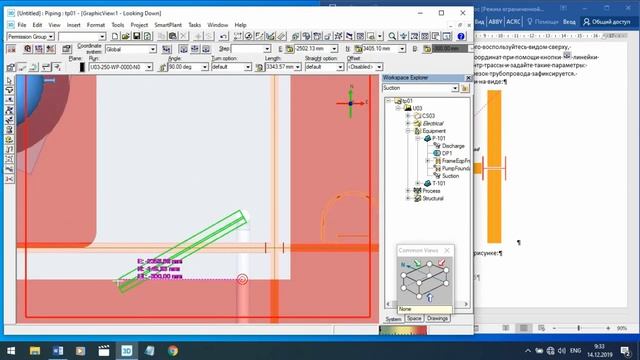The width and height of the screenshot is (640, 360).
Task: Click the length lock icon before Length field
Action: 259,67
